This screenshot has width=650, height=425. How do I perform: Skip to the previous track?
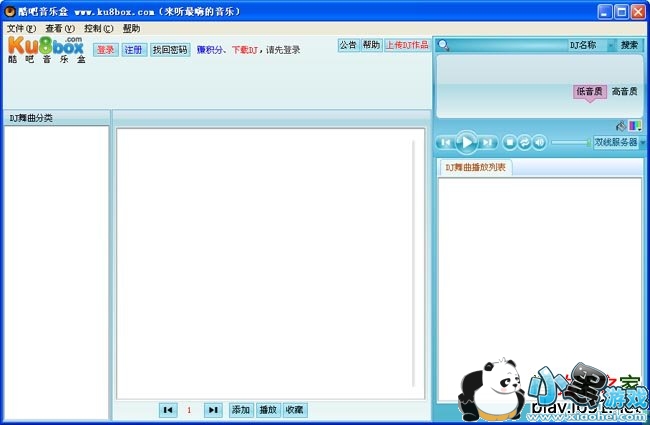tap(444, 143)
